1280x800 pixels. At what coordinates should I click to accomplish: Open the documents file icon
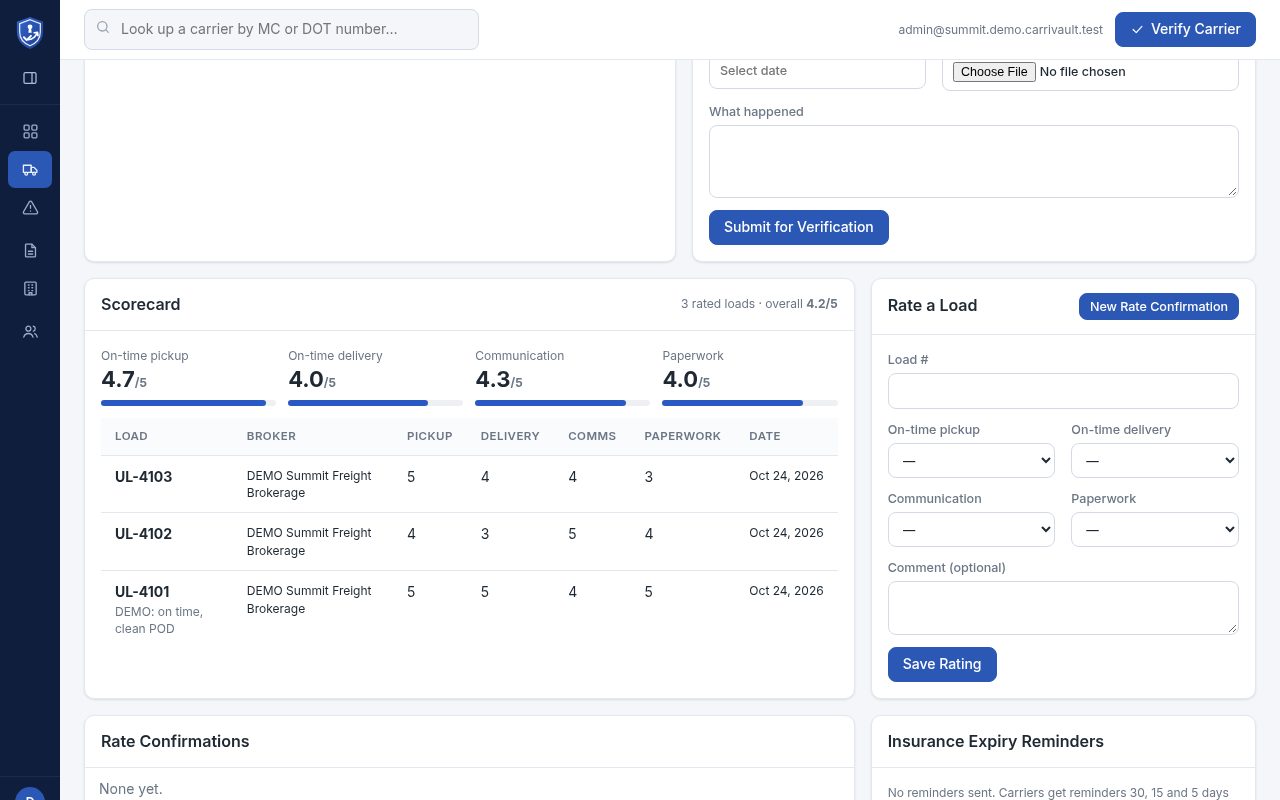(30, 251)
